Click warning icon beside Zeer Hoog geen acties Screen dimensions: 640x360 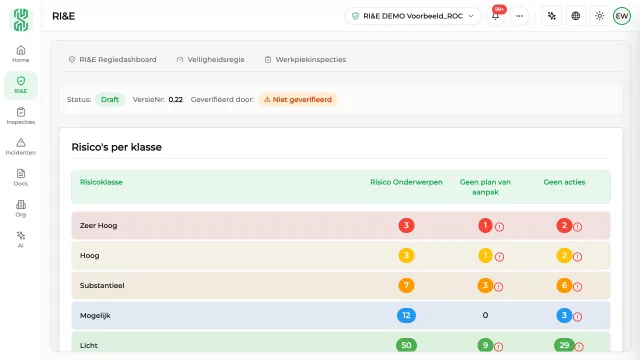pyautogui.click(x=577, y=227)
